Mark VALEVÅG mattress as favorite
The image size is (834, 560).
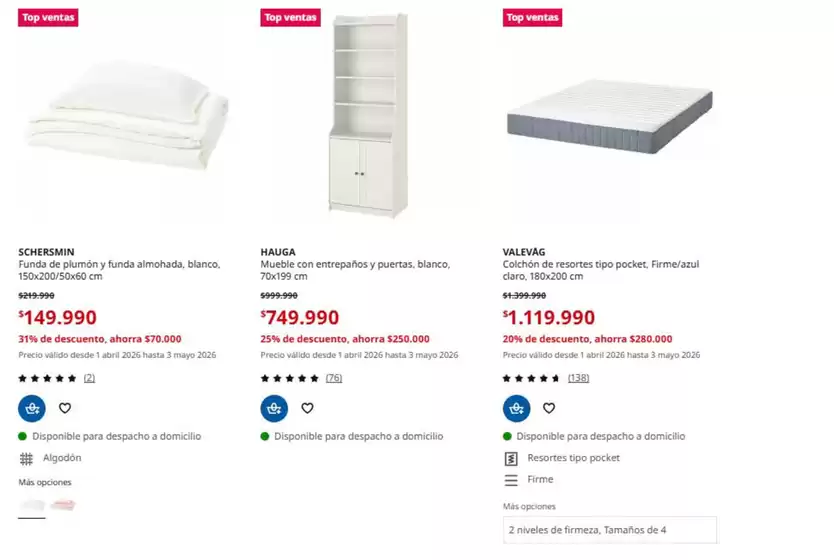[x=549, y=408]
